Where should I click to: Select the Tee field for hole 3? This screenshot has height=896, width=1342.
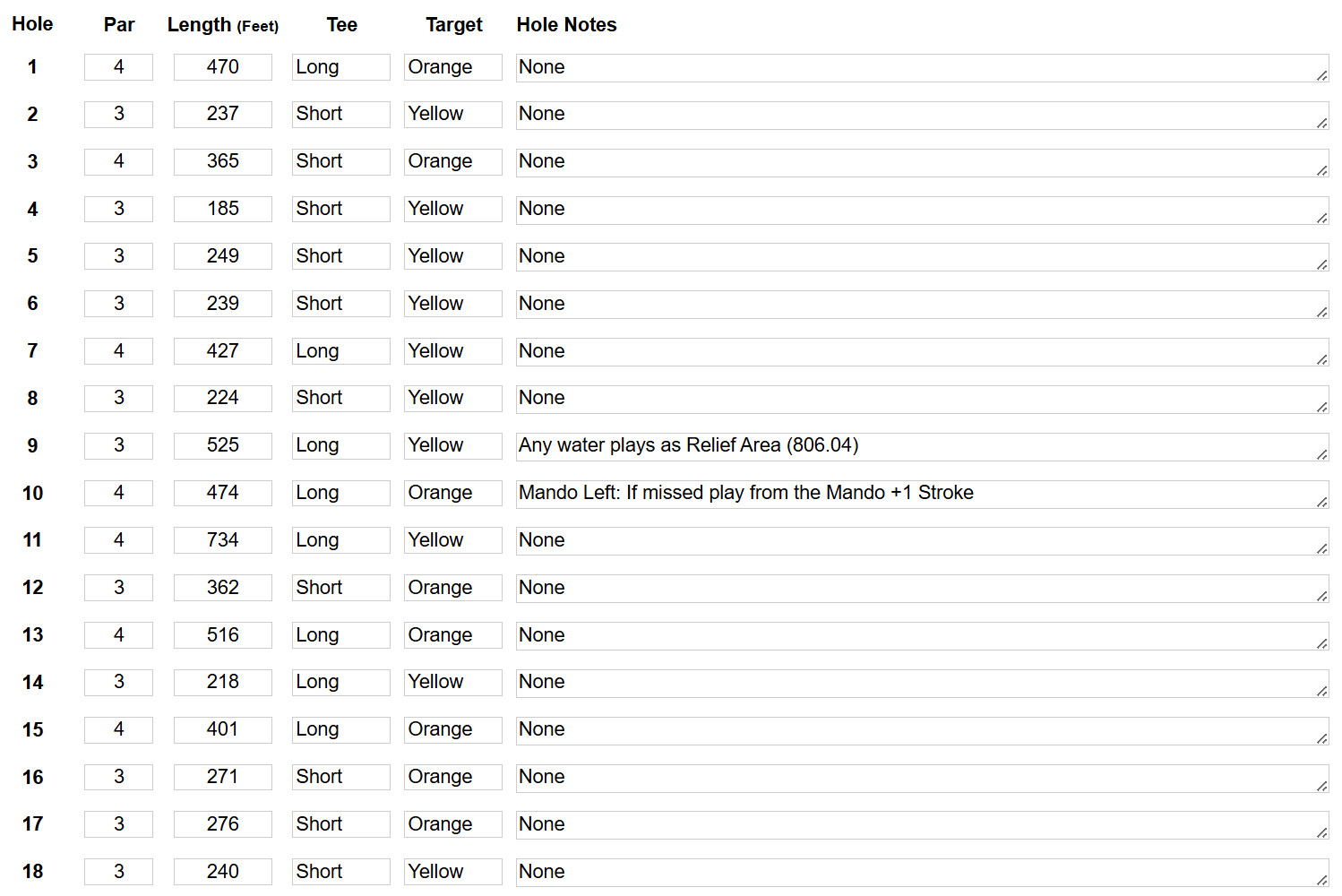(x=340, y=161)
